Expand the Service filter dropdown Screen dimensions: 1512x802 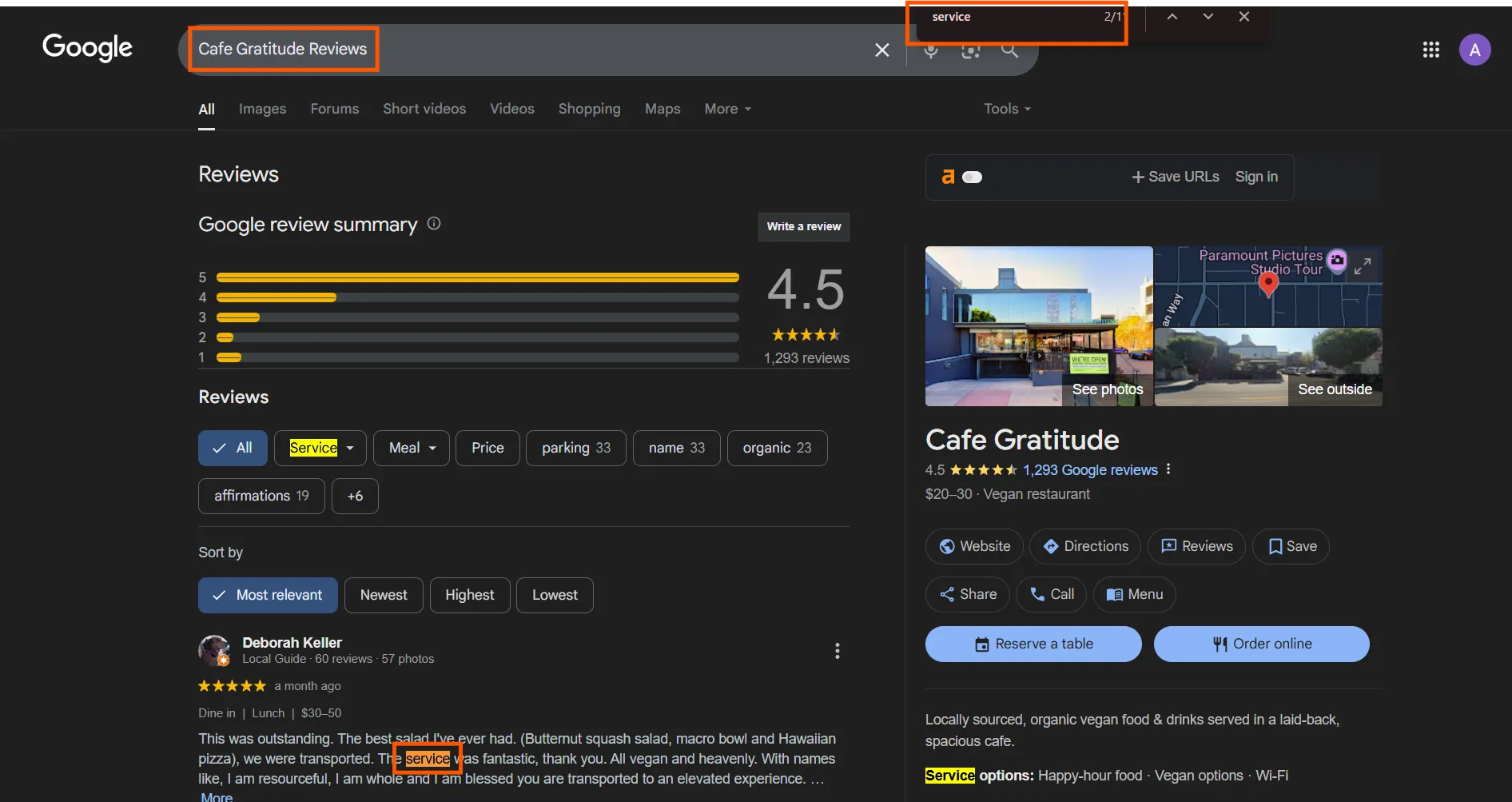tap(320, 448)
